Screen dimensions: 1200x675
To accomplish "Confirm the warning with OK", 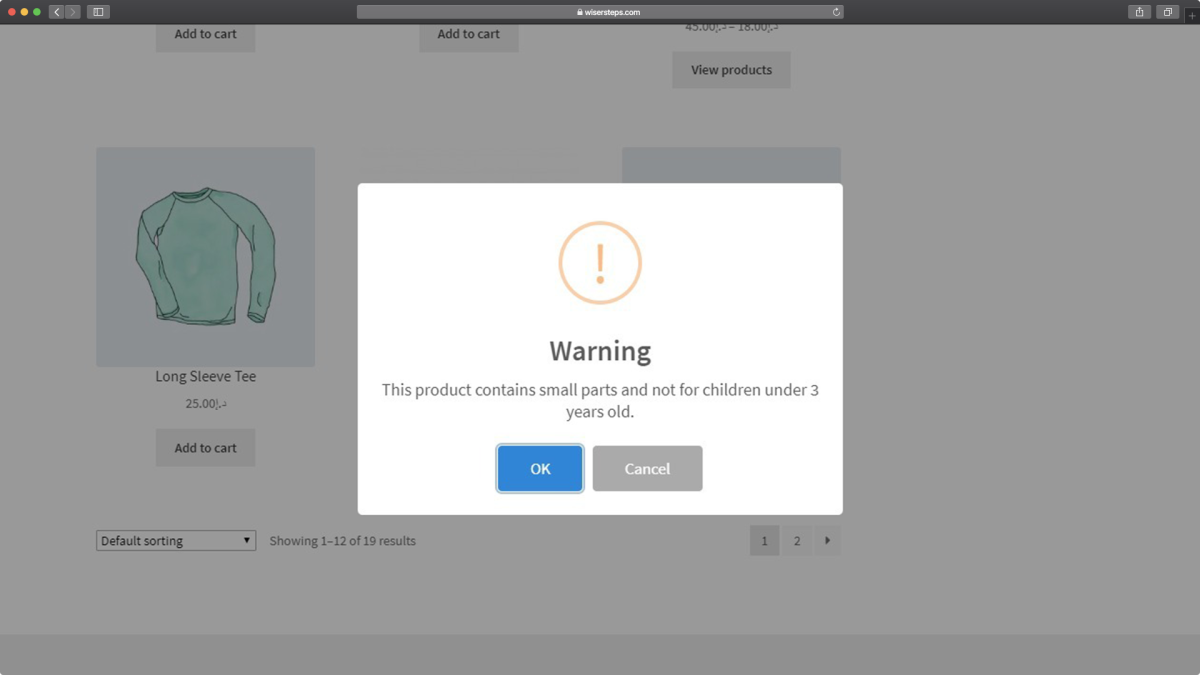I will click(540, 468).
